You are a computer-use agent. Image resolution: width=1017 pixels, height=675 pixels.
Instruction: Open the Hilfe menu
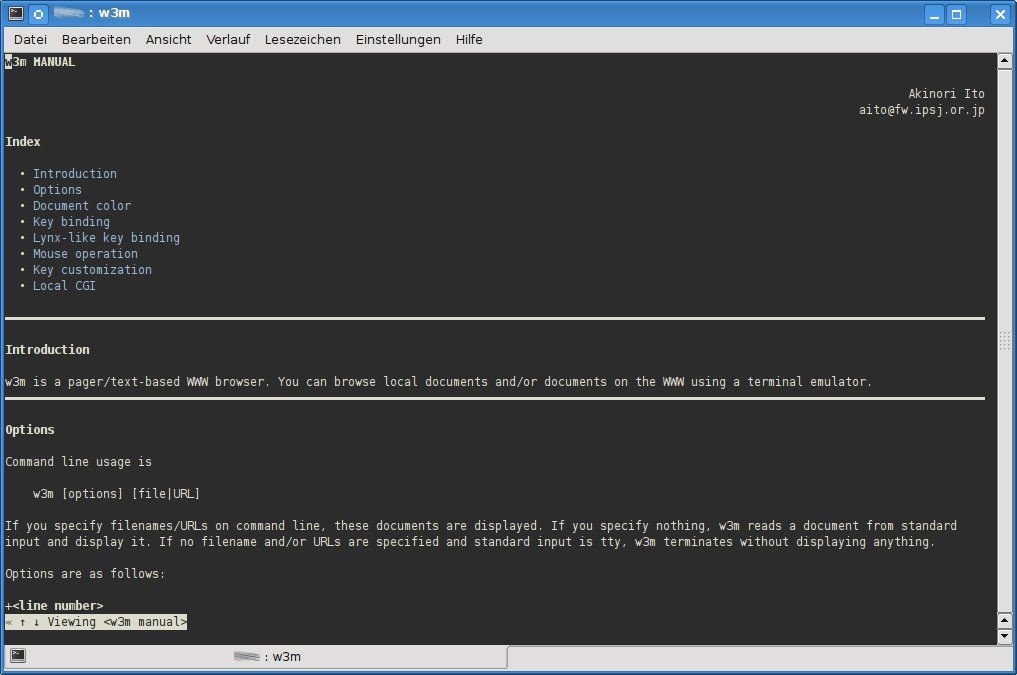pyautogui.click(x=469, y=40)
